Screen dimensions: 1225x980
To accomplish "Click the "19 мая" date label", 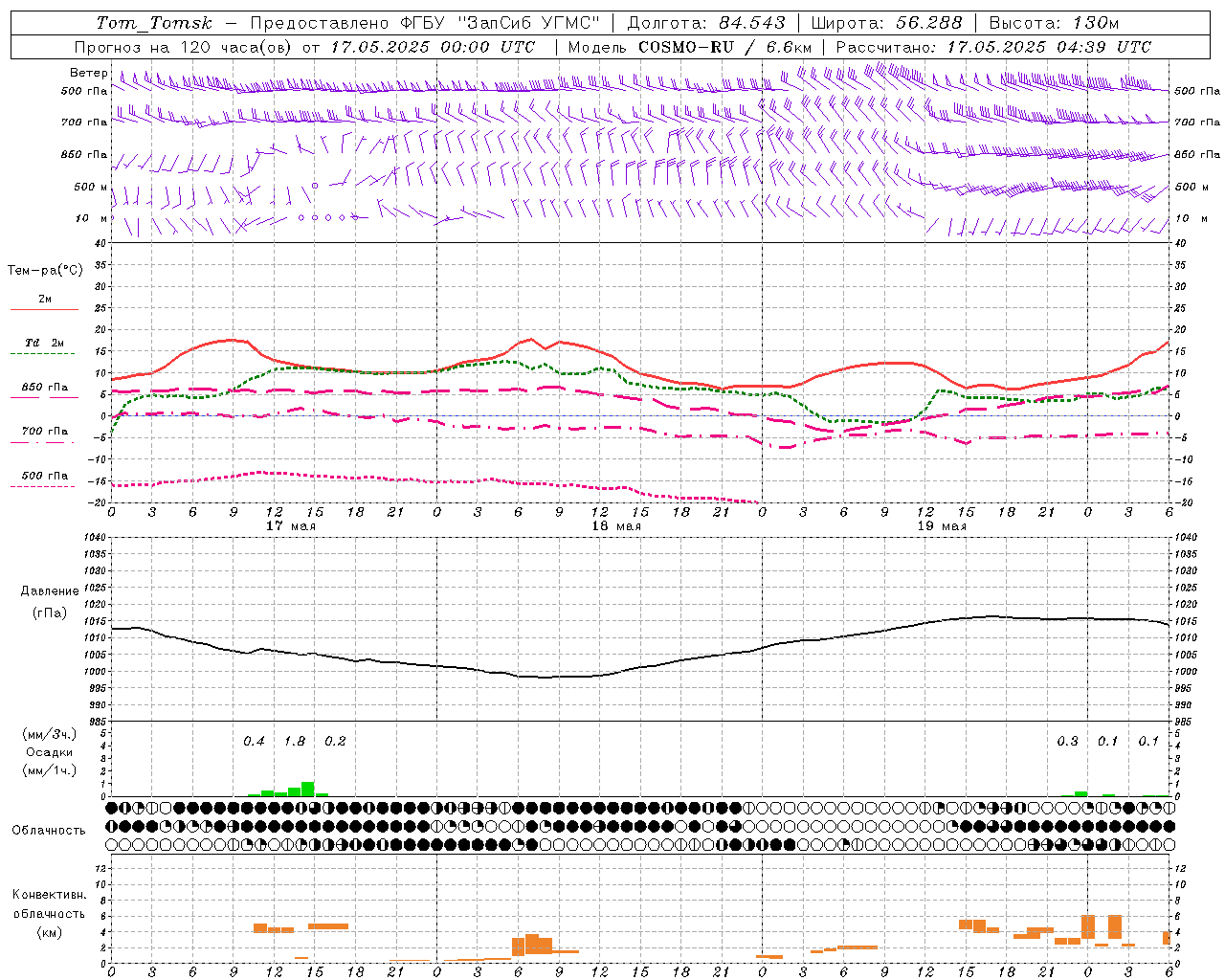I will 942,526.
